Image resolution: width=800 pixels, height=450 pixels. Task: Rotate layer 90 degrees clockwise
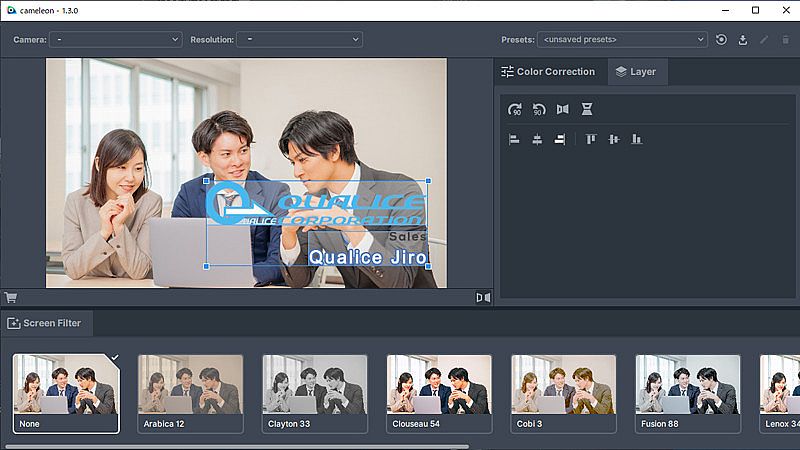click(515, 109)
